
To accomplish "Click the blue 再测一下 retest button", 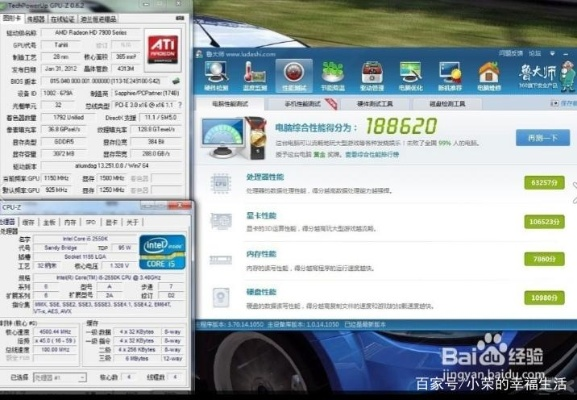I will 543,138.
